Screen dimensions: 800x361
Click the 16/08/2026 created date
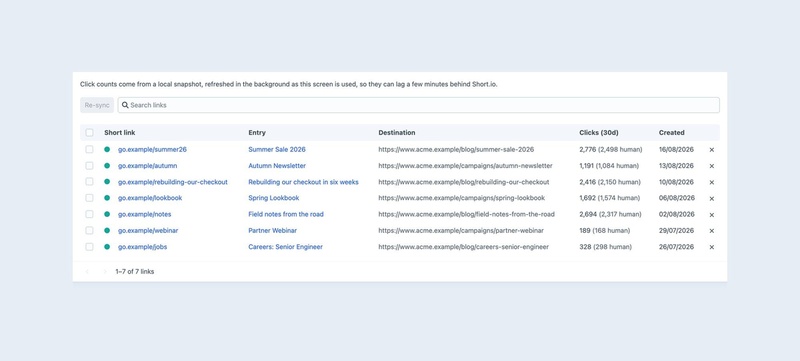[677, 149]
